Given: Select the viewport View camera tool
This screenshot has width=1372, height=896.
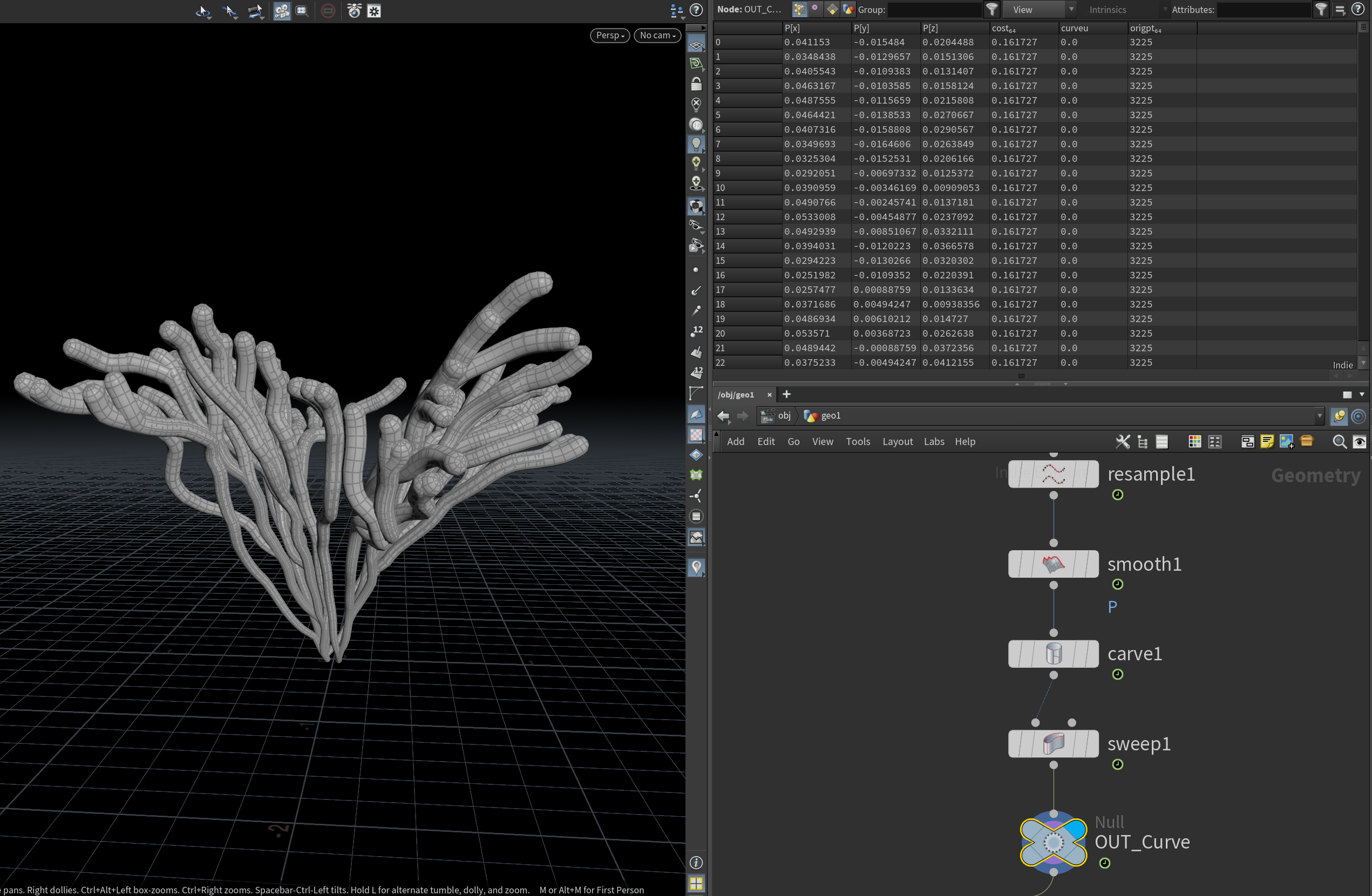Looking at the screenshot, I should 282,10.
